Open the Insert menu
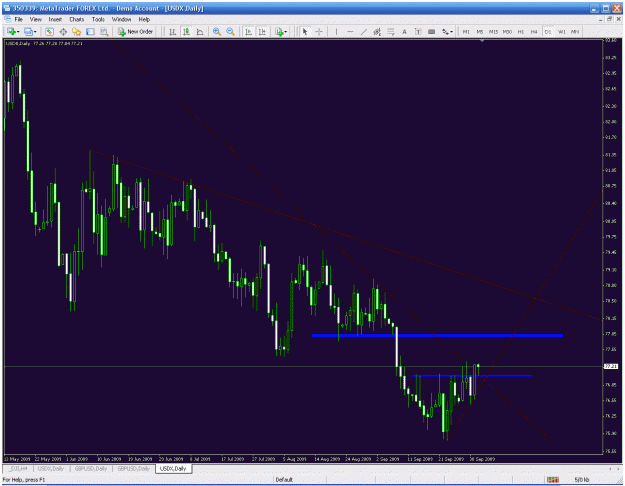Screen dimensions: 625x486 click(x=55, y=19)
